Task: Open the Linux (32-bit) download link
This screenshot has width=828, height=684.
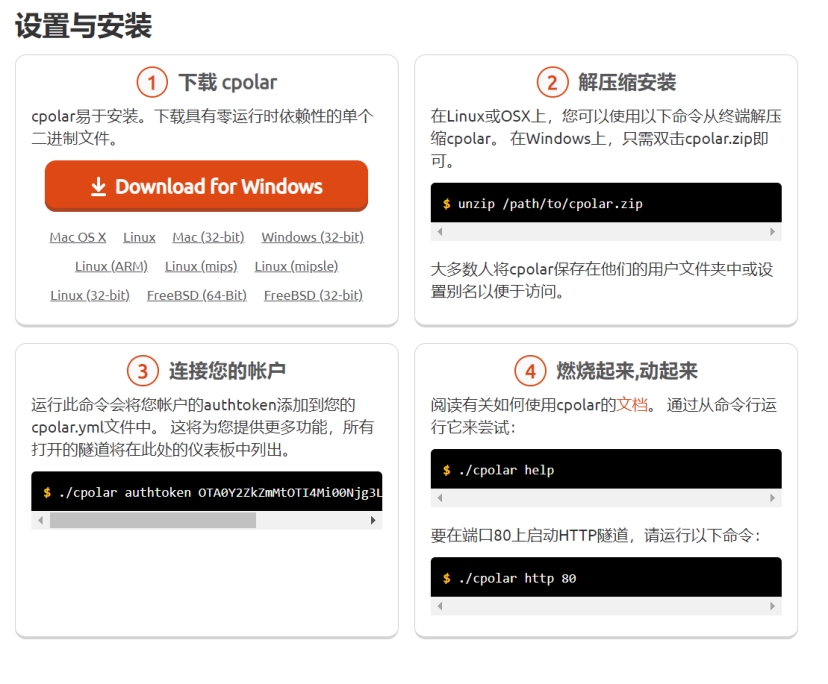Action: tap(90, 295)
